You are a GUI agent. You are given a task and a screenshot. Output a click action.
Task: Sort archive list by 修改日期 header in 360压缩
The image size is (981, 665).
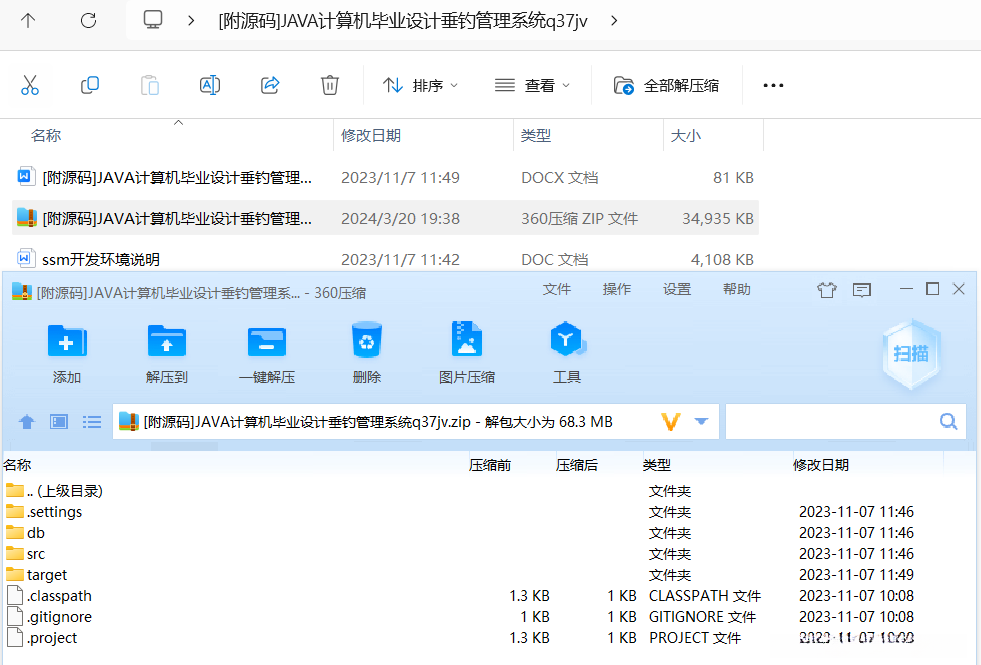[821, 465]
